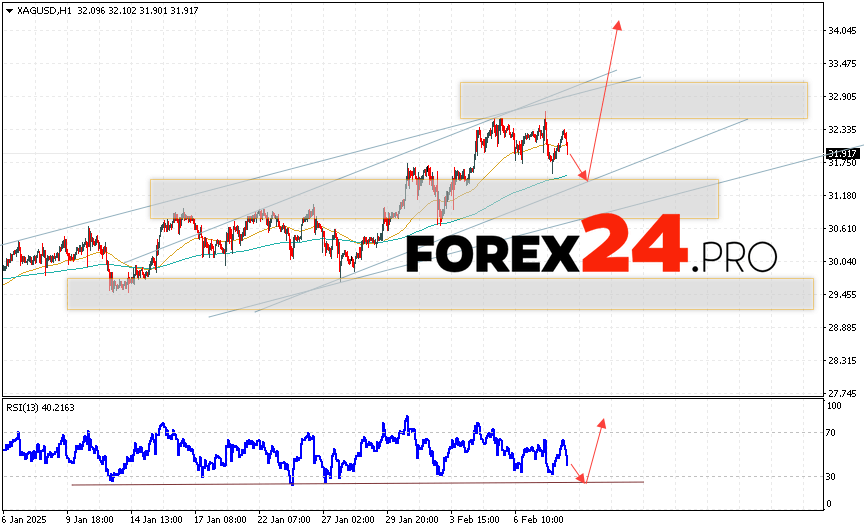Screen dimensions: 864x531
Task: Click the 31.180 price axis label
Action: 843,196
